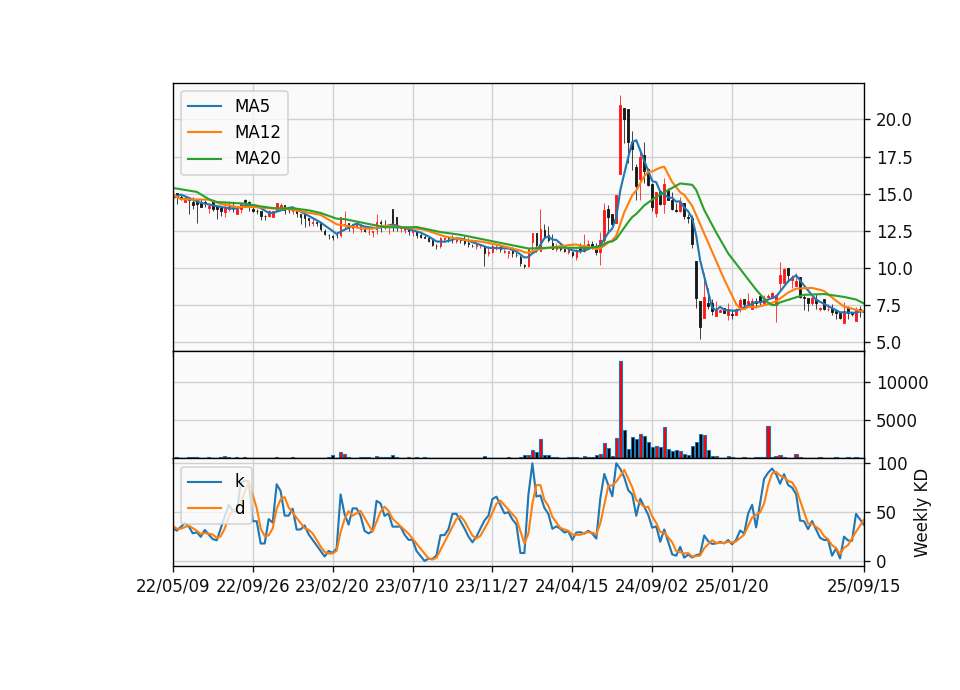Click the 0 label on KD axis

[882, 561]
